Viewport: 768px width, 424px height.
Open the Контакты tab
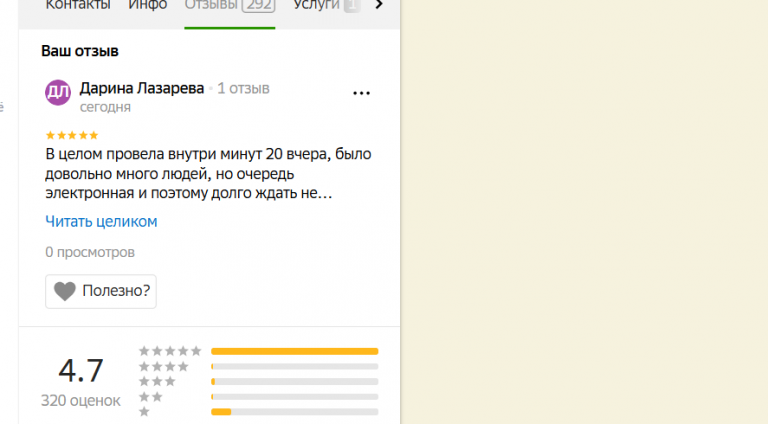tap(78, 5)
